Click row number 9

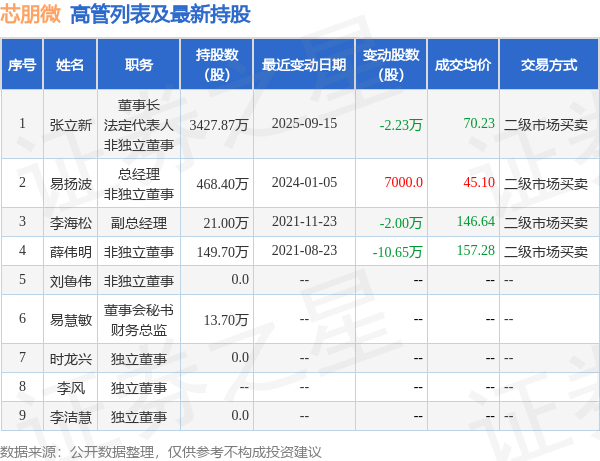point(23,415)
